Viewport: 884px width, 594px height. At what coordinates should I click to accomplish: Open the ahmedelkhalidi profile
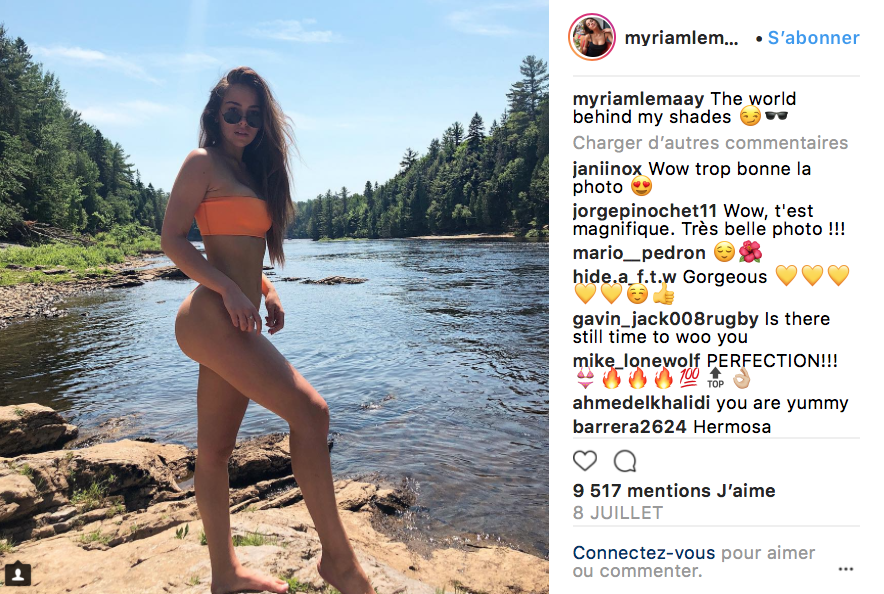(642, 403)
